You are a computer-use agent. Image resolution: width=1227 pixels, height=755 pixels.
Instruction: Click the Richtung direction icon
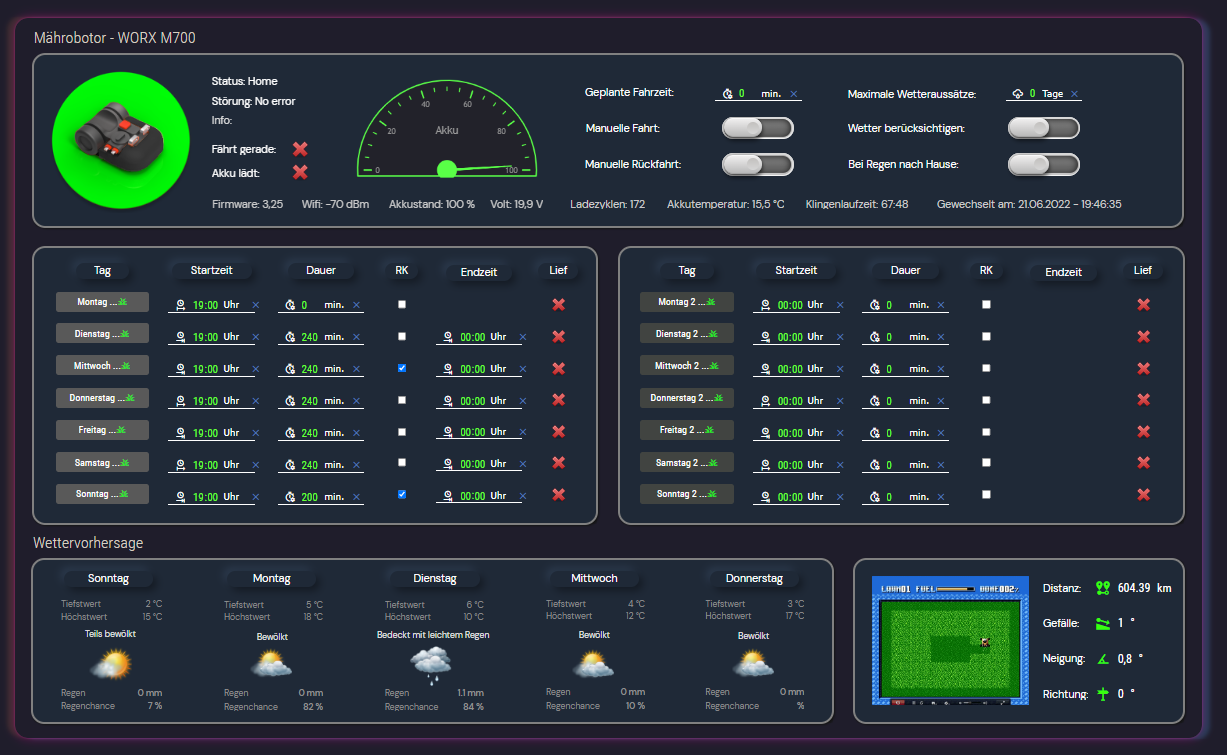(1103, 693)
